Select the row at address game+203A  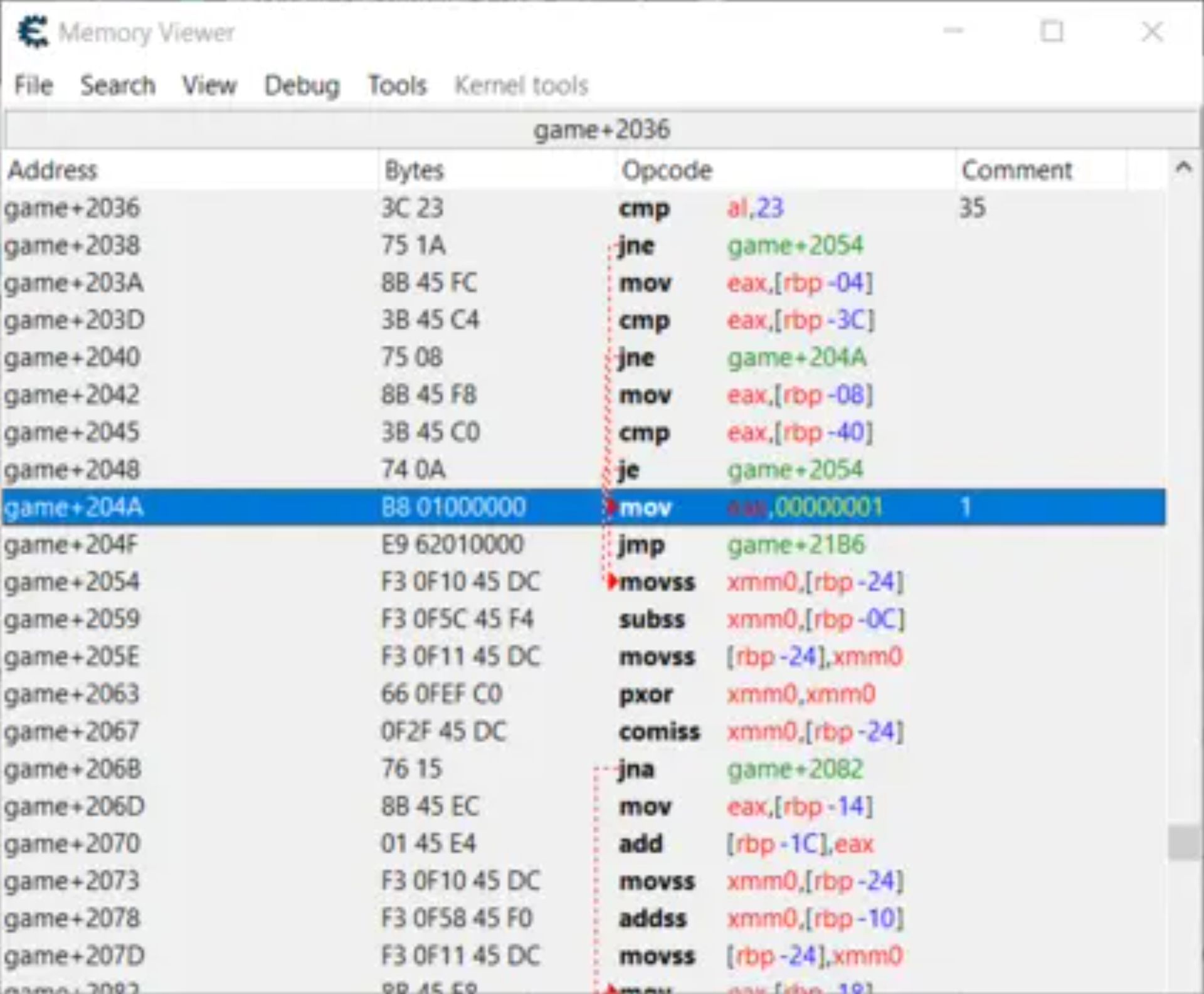point(583,283)
